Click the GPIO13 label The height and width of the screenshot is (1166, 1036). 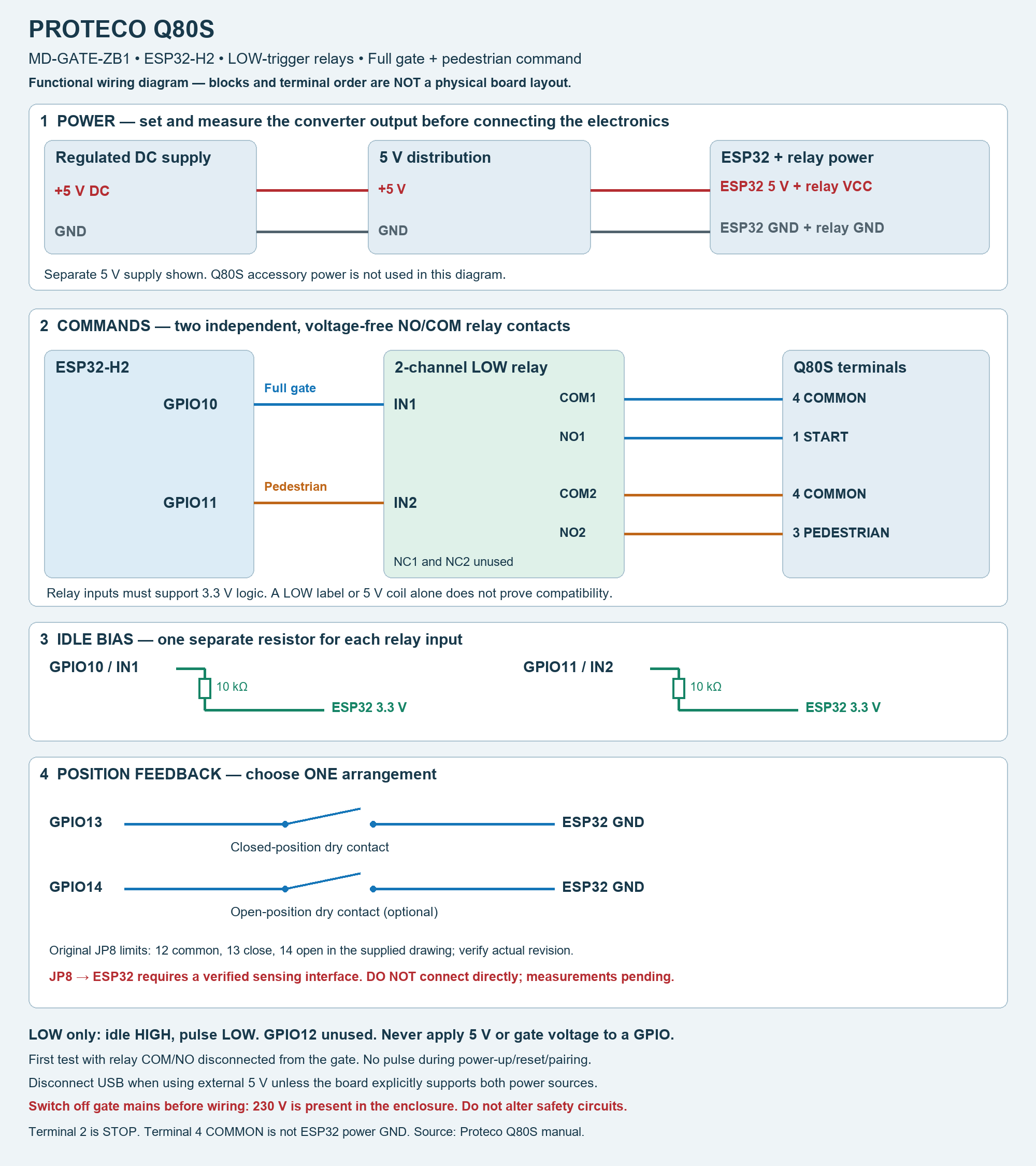click(x=76, y=822)
